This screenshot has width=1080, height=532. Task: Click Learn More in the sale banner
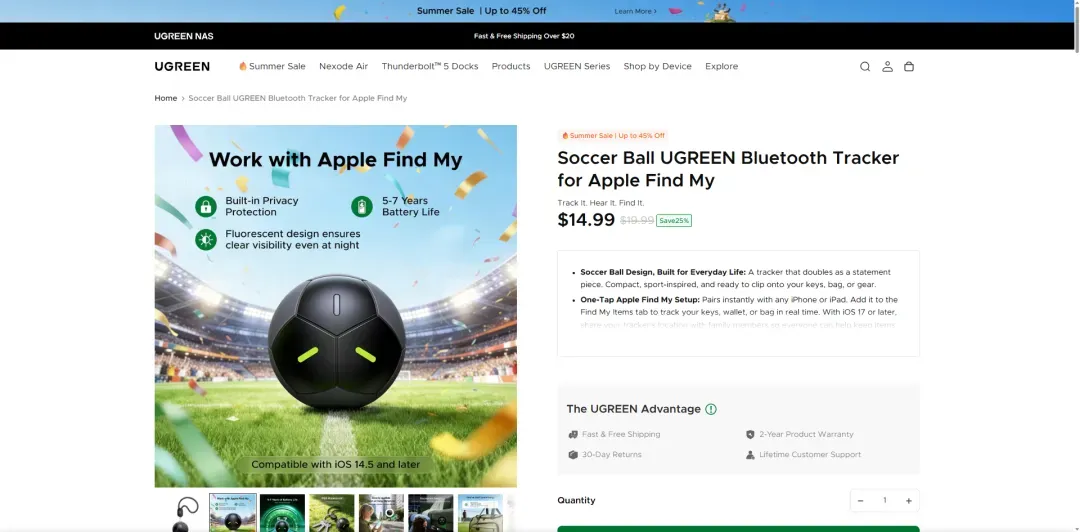(x=635, y=12)
